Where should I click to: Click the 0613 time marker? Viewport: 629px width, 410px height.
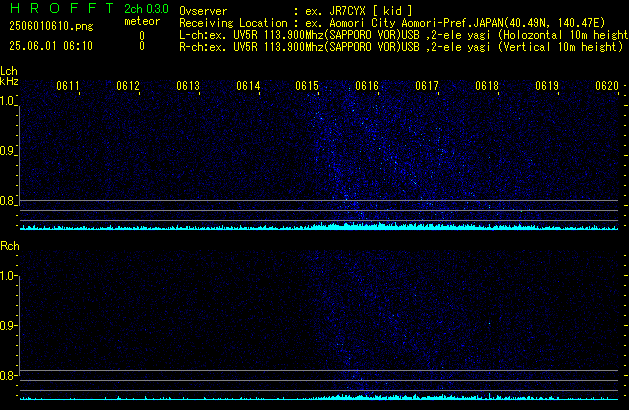188,86
